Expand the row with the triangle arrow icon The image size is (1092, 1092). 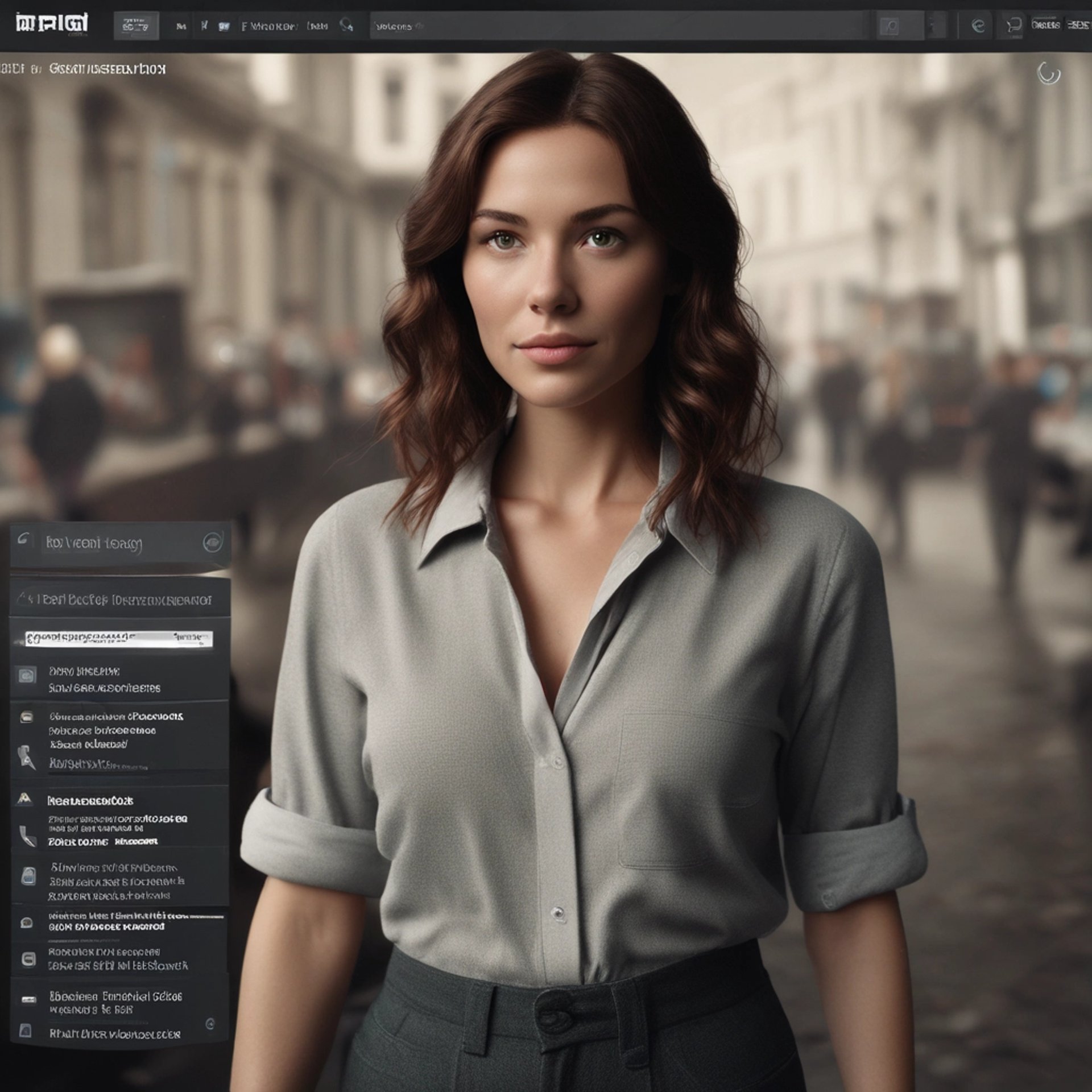[x=24, y=599]
